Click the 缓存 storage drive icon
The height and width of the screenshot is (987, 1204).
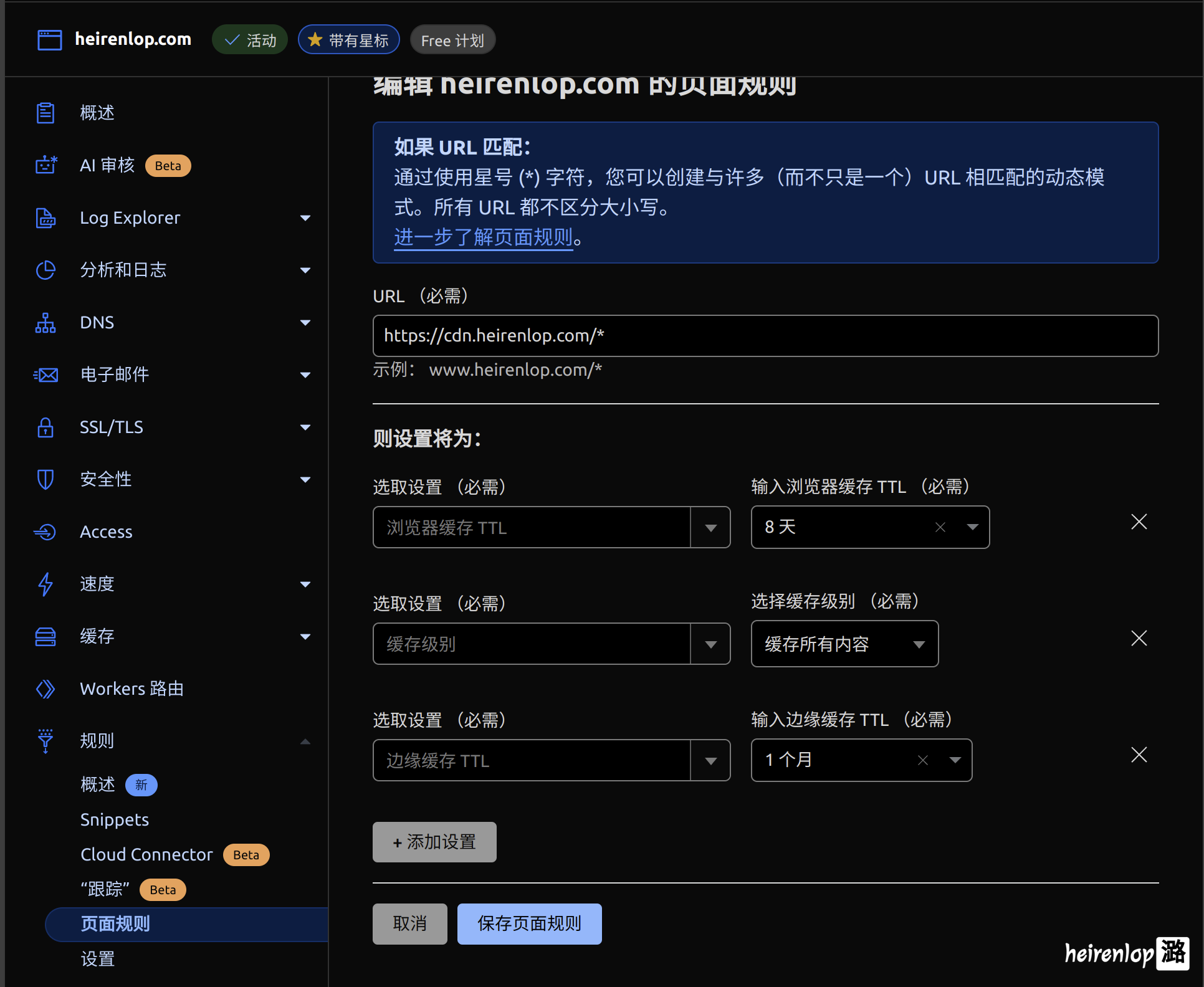tap(45, 636)
